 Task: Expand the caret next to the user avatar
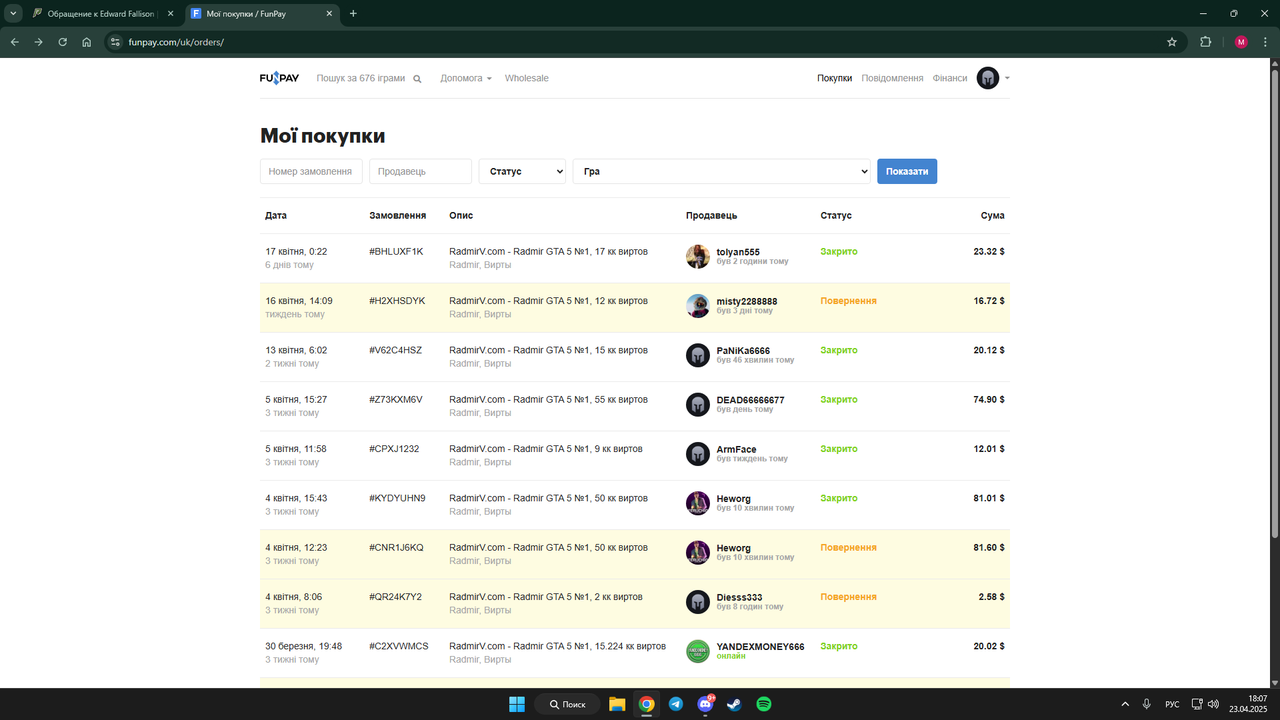click(x=1007, y=78)
